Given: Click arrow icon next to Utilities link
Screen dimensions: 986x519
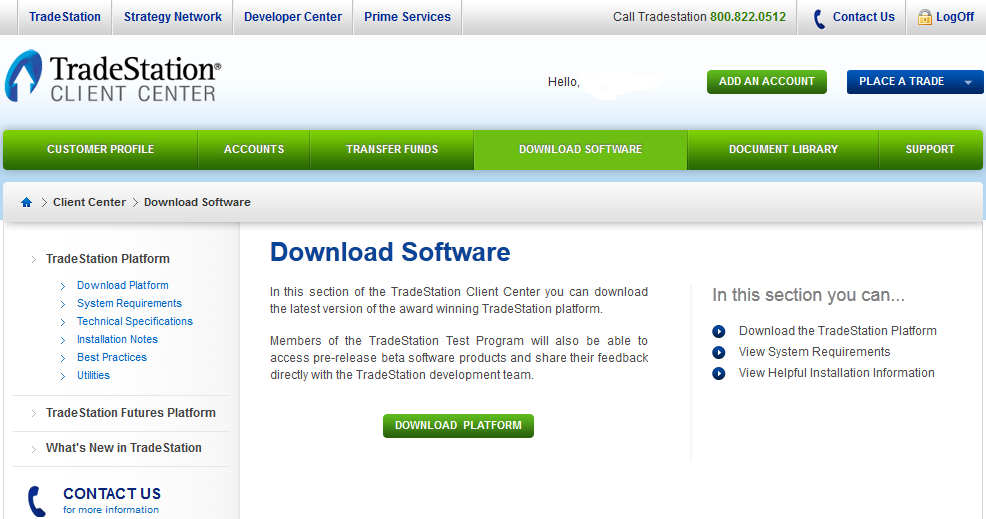Looking at the screenshot, I should pos(63,376).
